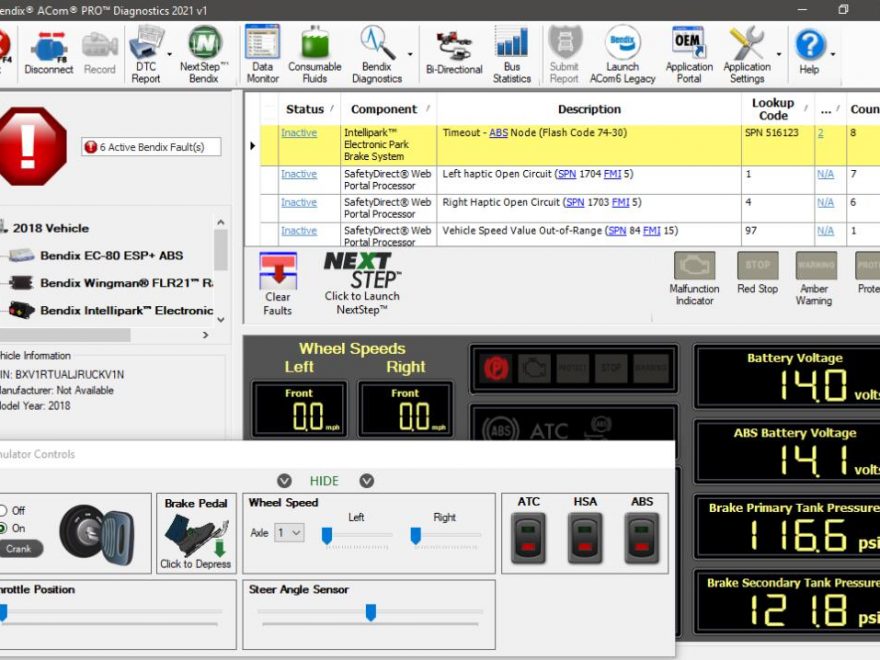Click the ABS link in Timeout description
This screenshot has width=880, height=660.
[498, 132]
